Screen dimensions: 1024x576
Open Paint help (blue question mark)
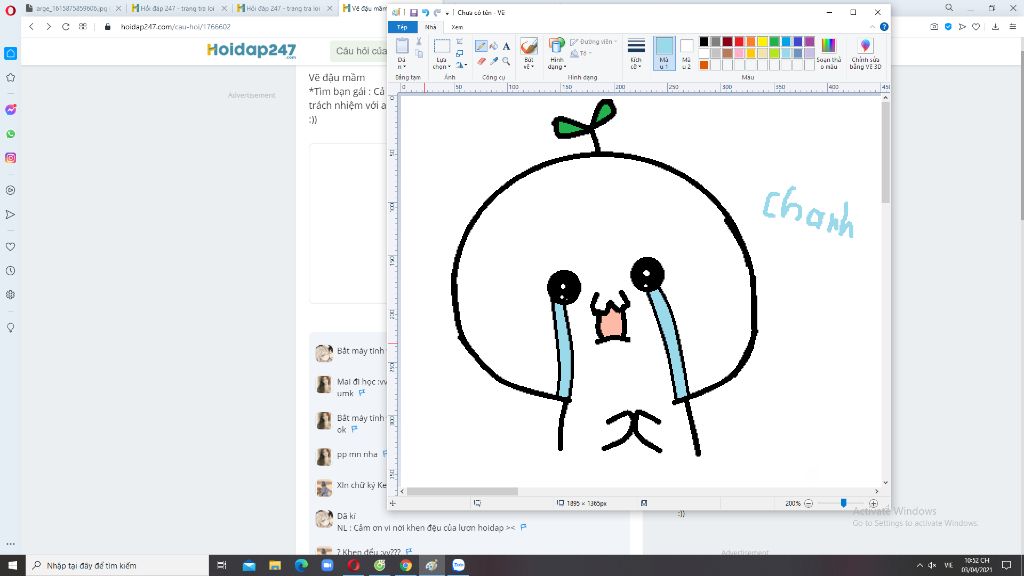pos(884,27)
